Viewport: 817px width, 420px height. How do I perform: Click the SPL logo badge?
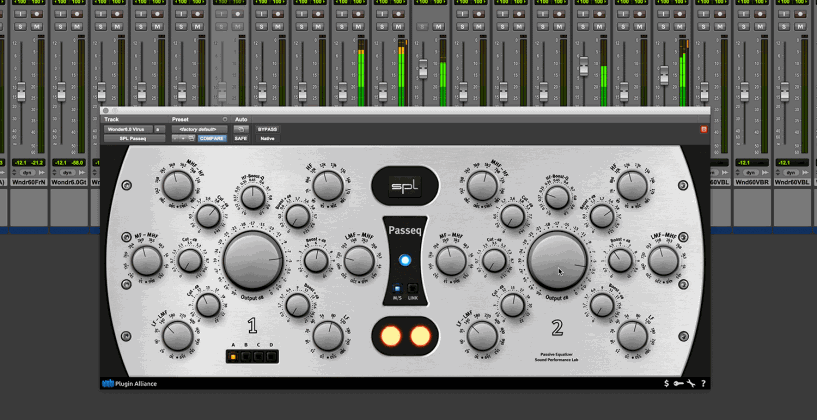pyautogui.click(x=405, y=187)
